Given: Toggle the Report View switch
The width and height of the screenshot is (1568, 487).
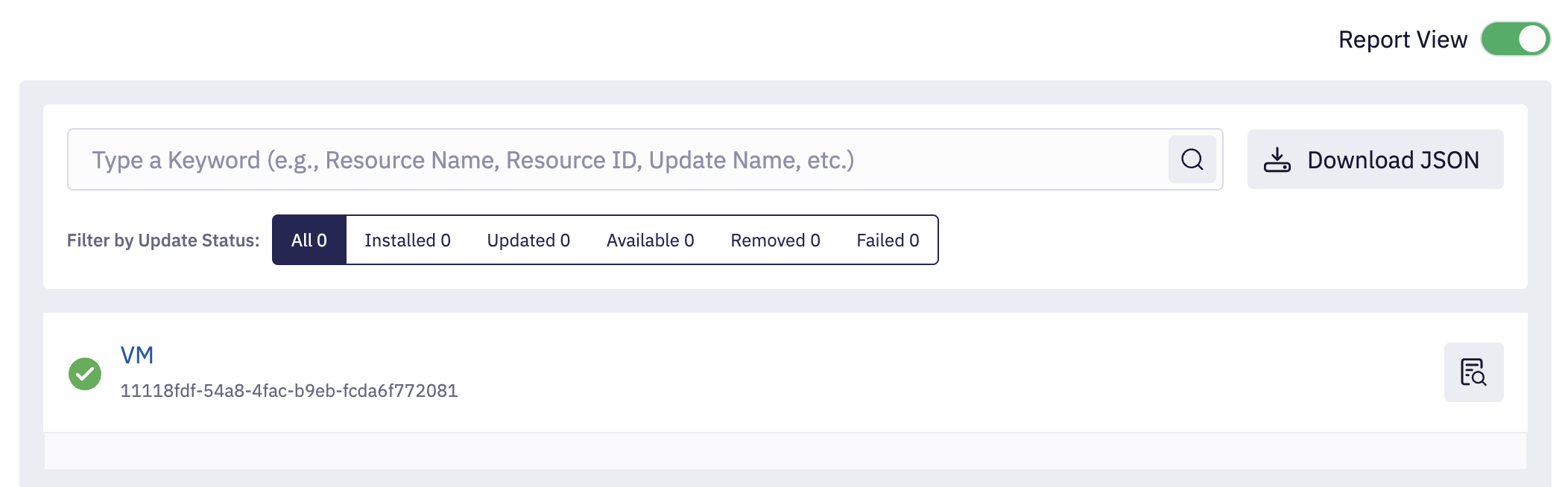Looking at the screenshot, I should click(1514, 39).
